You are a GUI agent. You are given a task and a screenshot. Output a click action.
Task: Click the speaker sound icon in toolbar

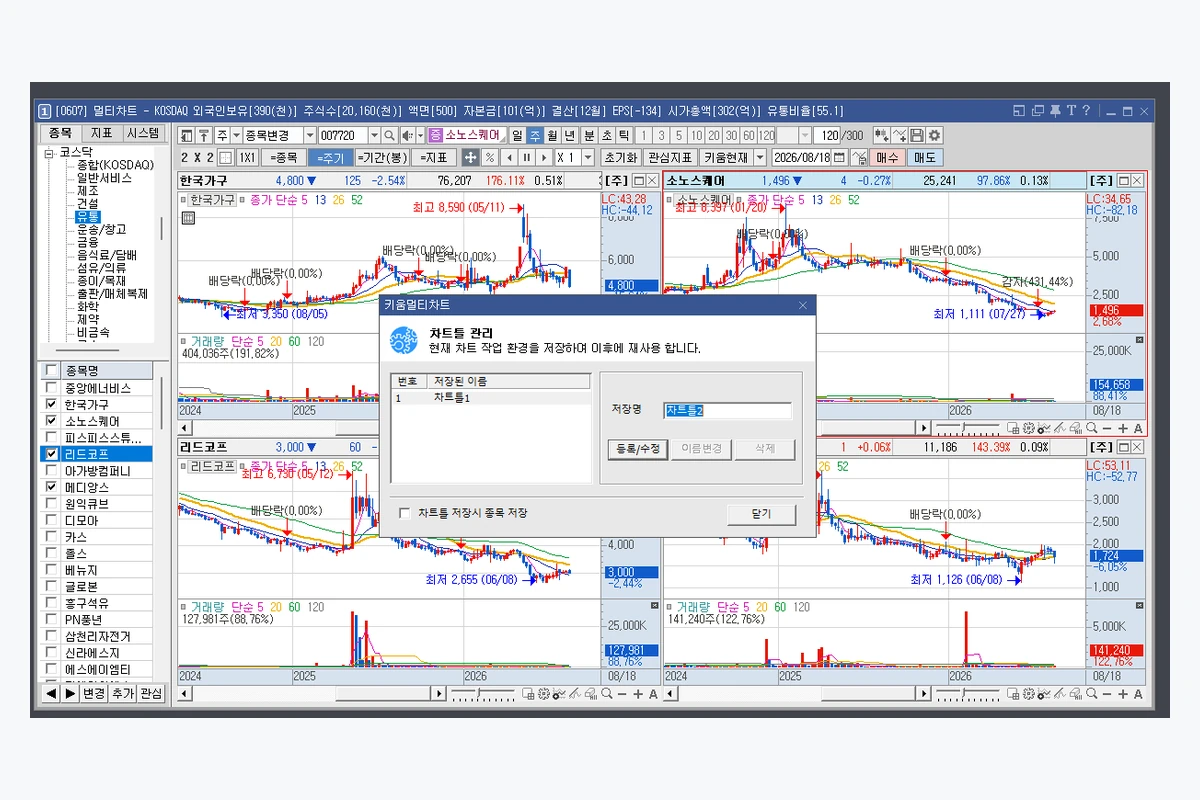[407, 135]
